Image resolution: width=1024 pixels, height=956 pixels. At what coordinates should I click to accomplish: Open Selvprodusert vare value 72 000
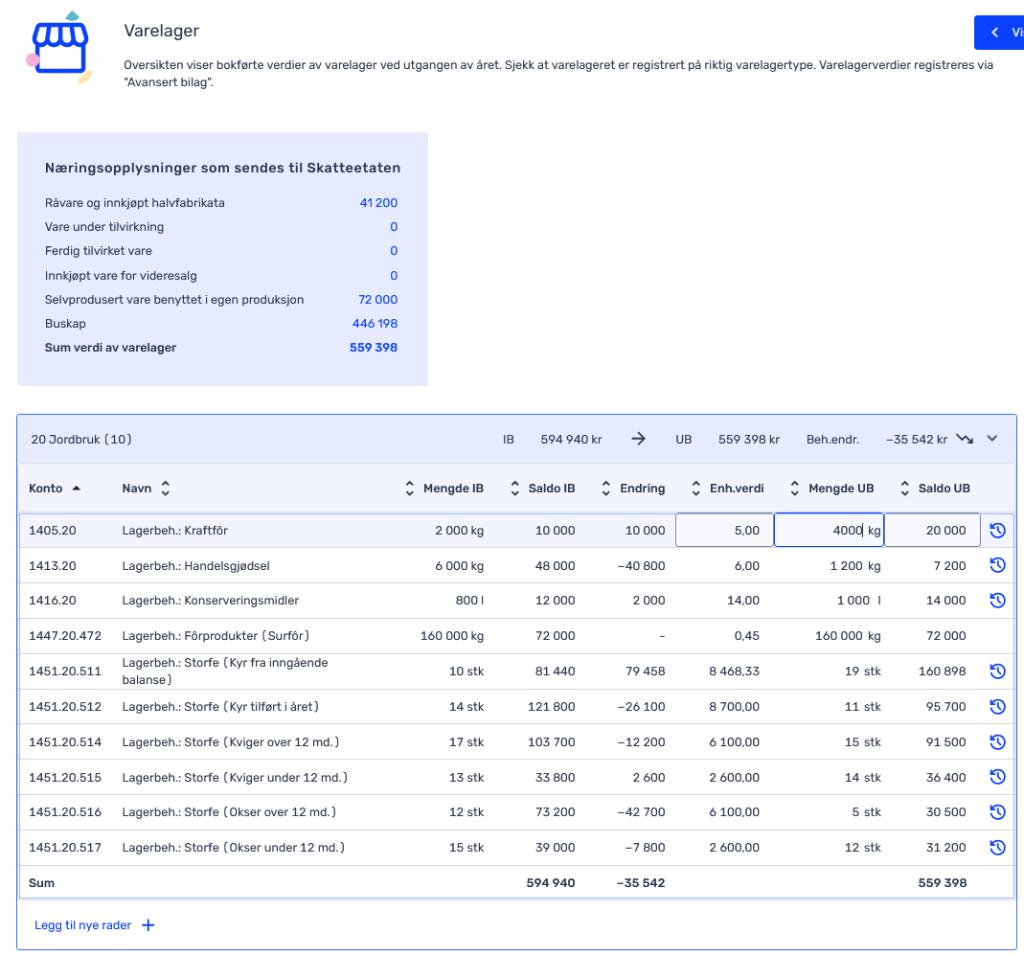pyautogui.click(x=377, y=300)
